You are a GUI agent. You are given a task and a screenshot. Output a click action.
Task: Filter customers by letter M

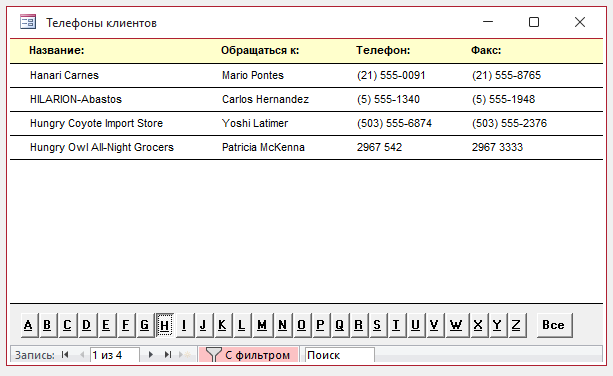click(263, 325)
